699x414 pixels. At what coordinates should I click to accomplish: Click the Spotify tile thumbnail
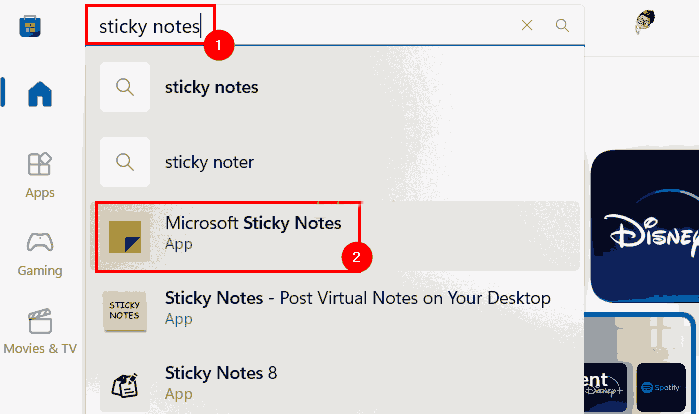pyautogui.click(x=661, y=387)
